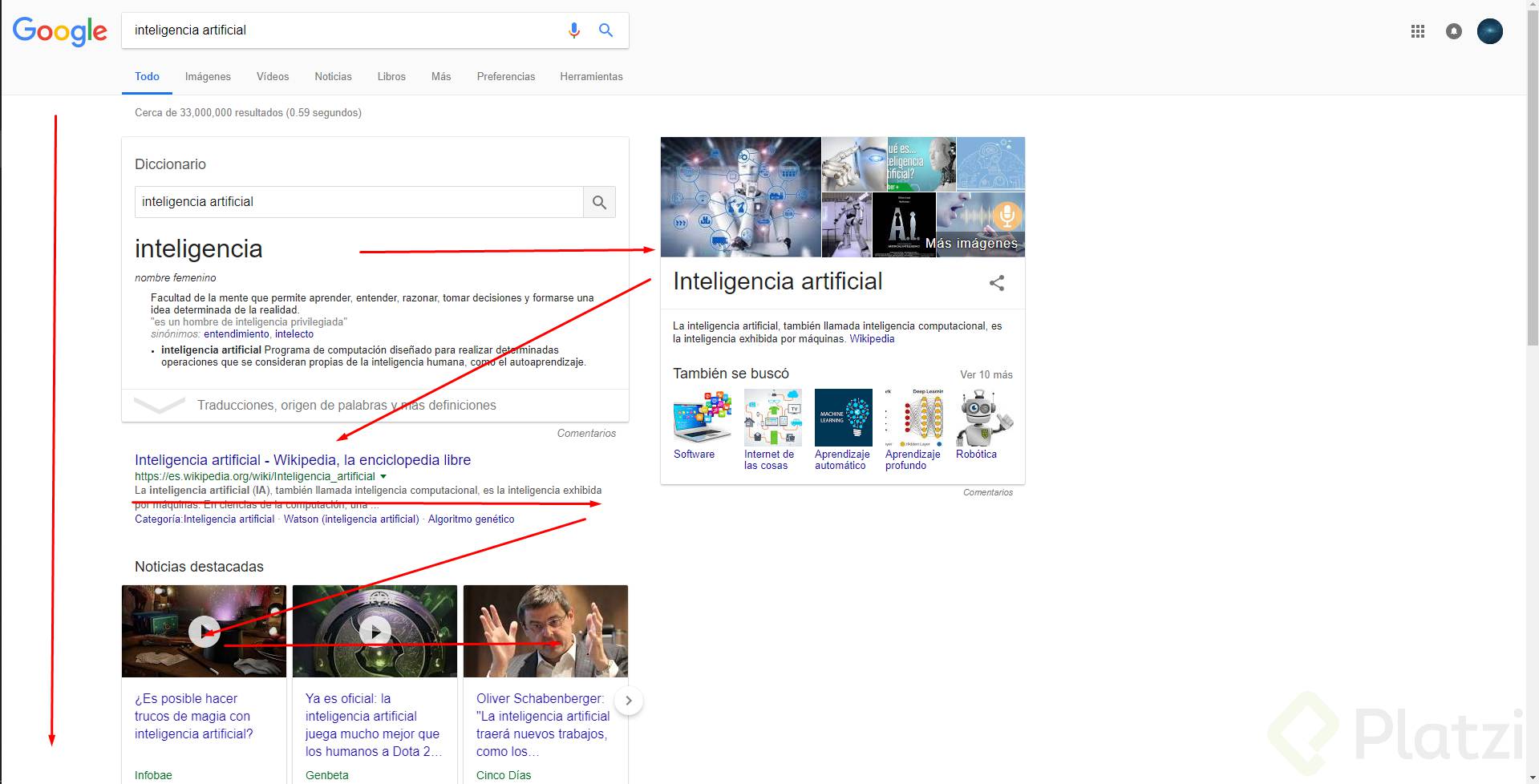The width and height of the screenshot is (1539, 784).
Task: Open the Robótica robot thumbnail
Action: (985, 418)
